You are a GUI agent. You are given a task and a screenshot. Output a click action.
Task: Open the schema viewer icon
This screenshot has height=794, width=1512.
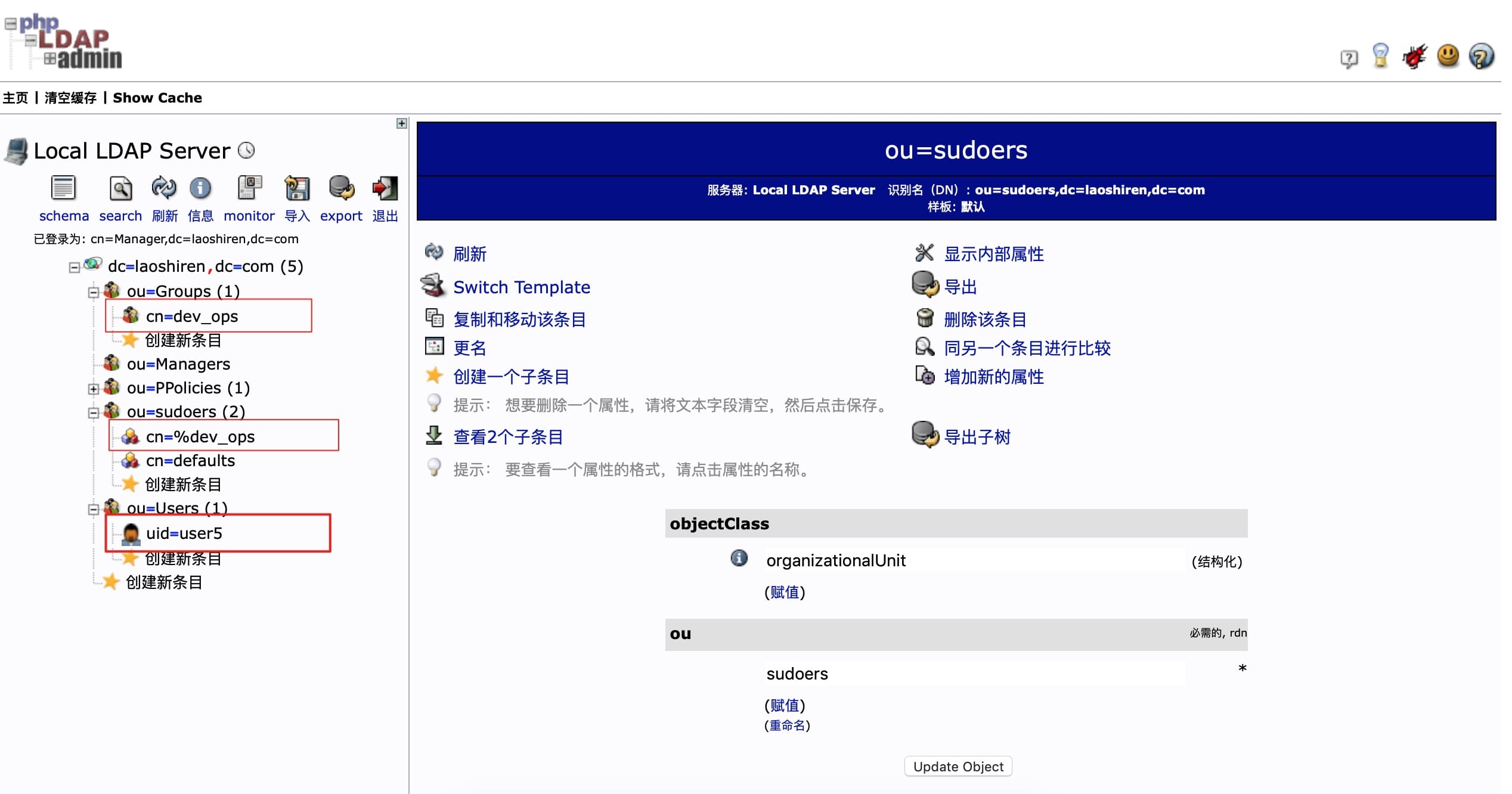63,188
